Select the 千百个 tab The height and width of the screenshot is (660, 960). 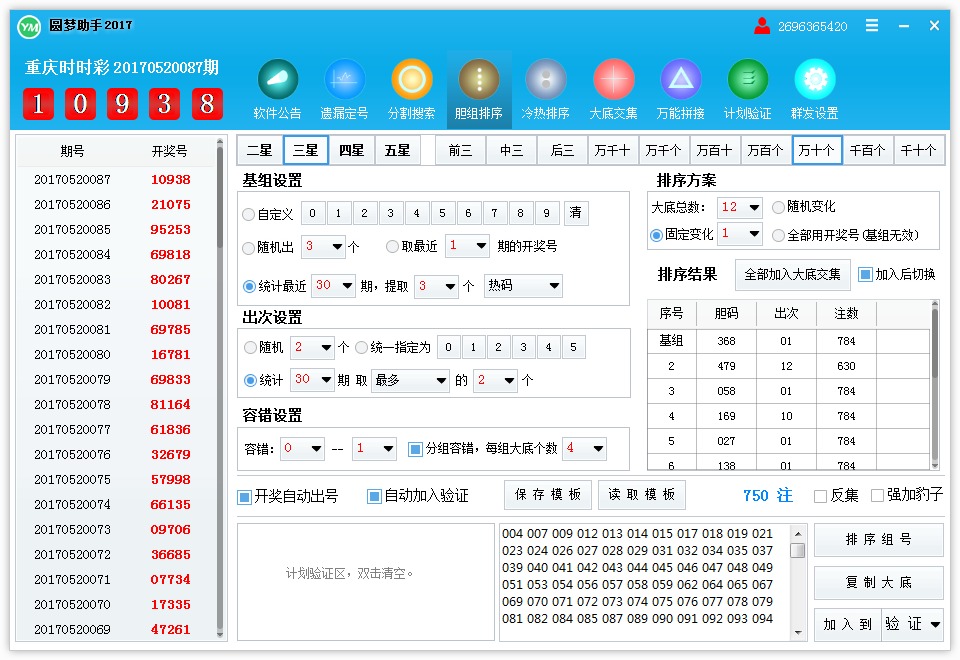click(x=870, y=149)
